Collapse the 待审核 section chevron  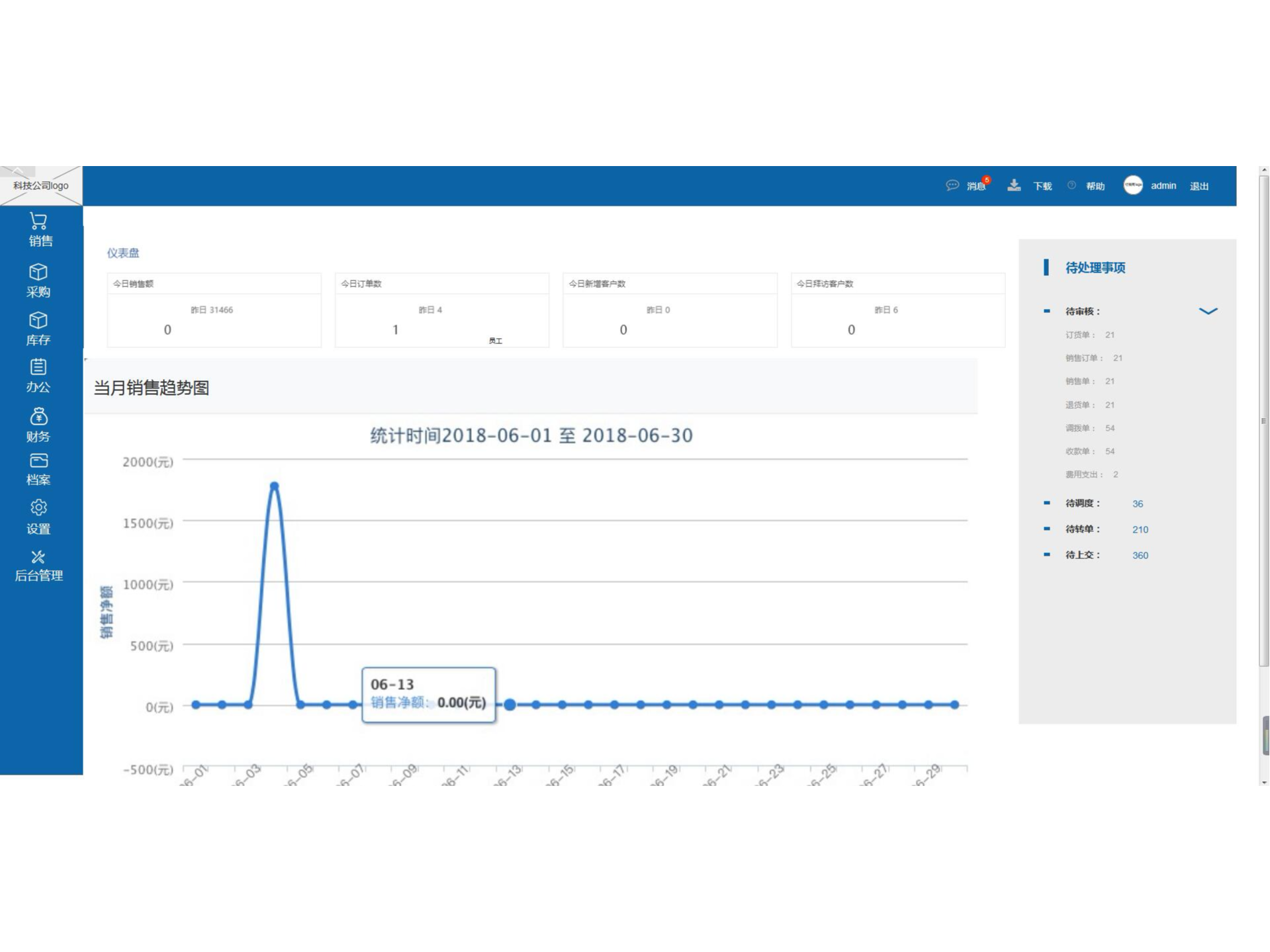click(x=1208, y=311)
